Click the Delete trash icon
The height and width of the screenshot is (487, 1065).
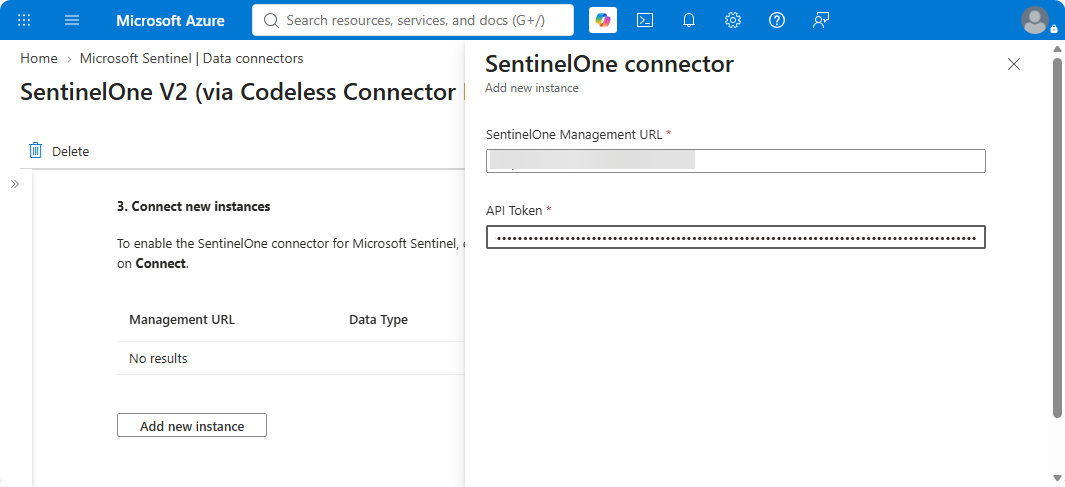click(x=36, y=151)
